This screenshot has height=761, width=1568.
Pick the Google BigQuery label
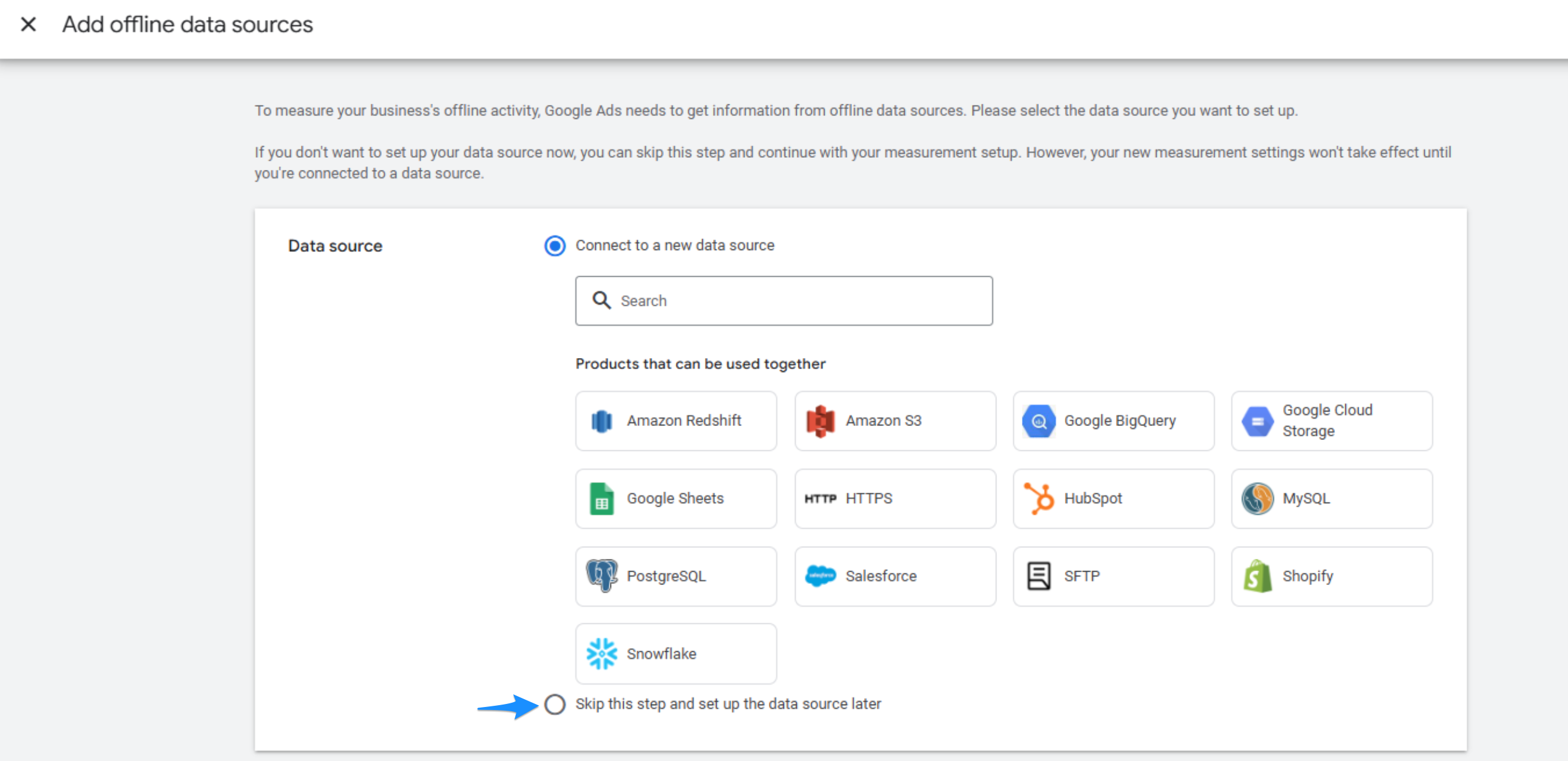coord(1120,421)
